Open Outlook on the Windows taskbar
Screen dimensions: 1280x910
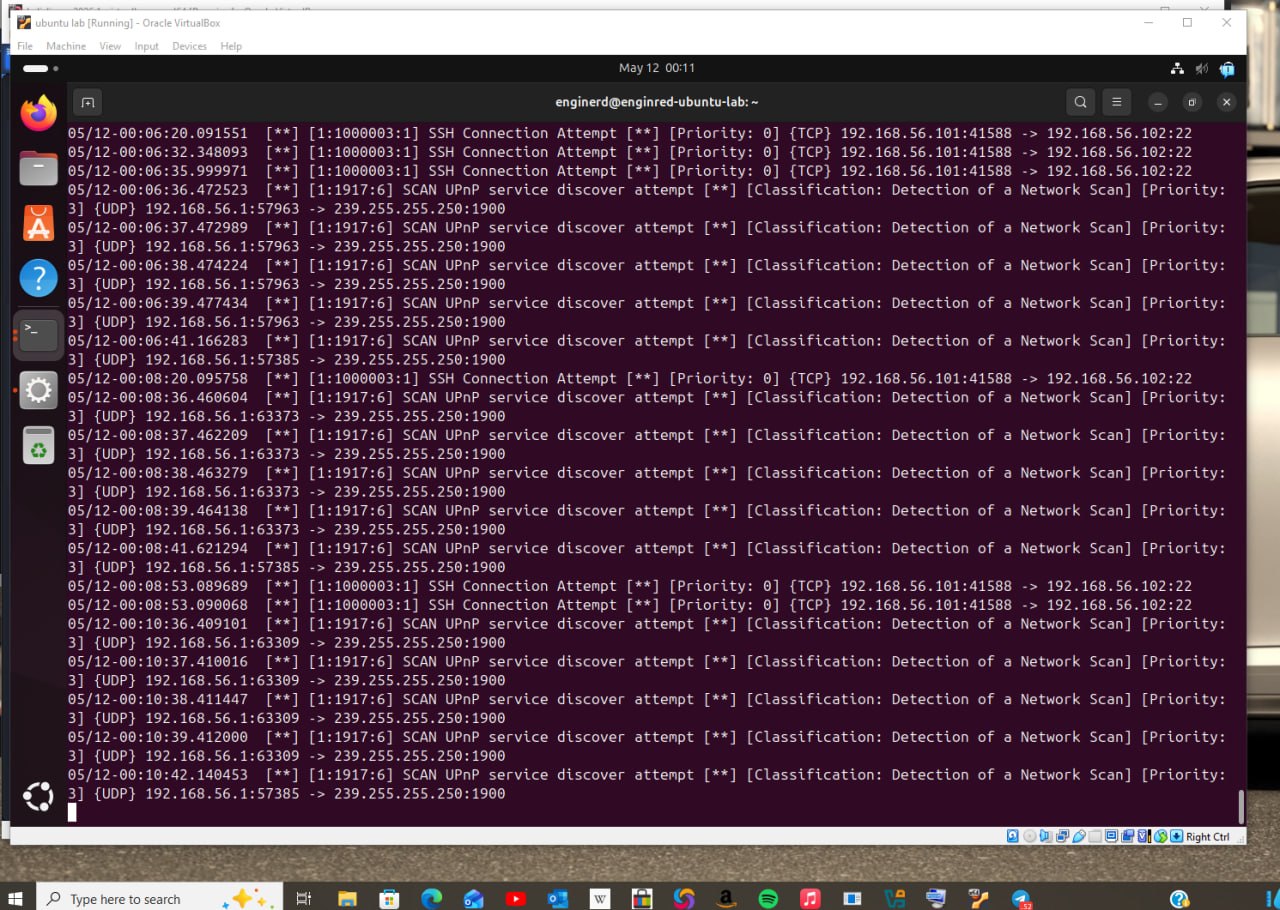pyautogui.click(x=558, y=898)
